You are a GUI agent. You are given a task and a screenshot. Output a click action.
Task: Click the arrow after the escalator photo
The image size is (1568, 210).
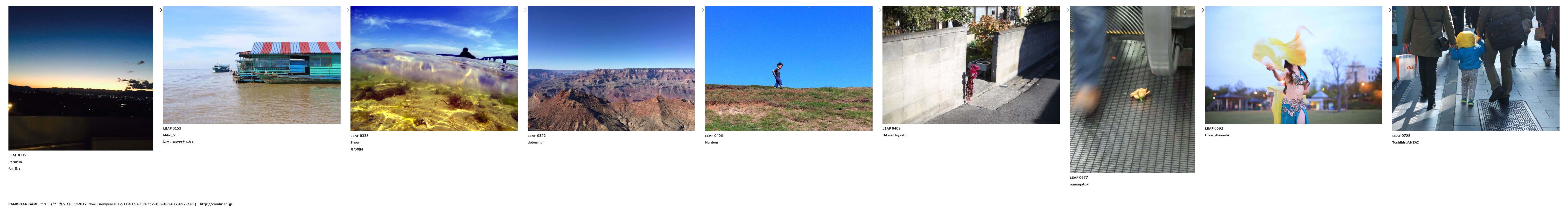[x=1200, y=10]
